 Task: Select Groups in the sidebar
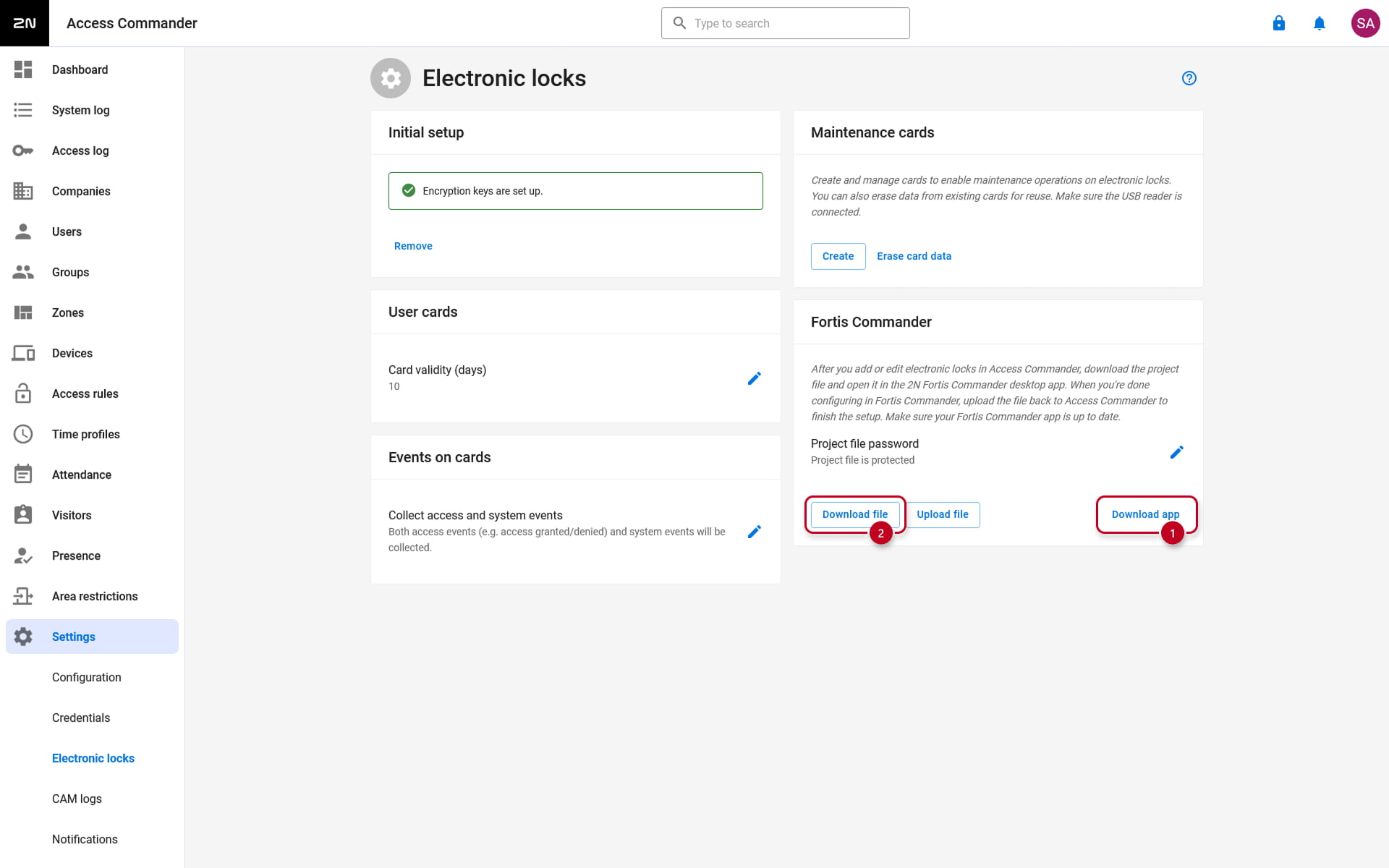pyautogui.click(x=93, y=272)
